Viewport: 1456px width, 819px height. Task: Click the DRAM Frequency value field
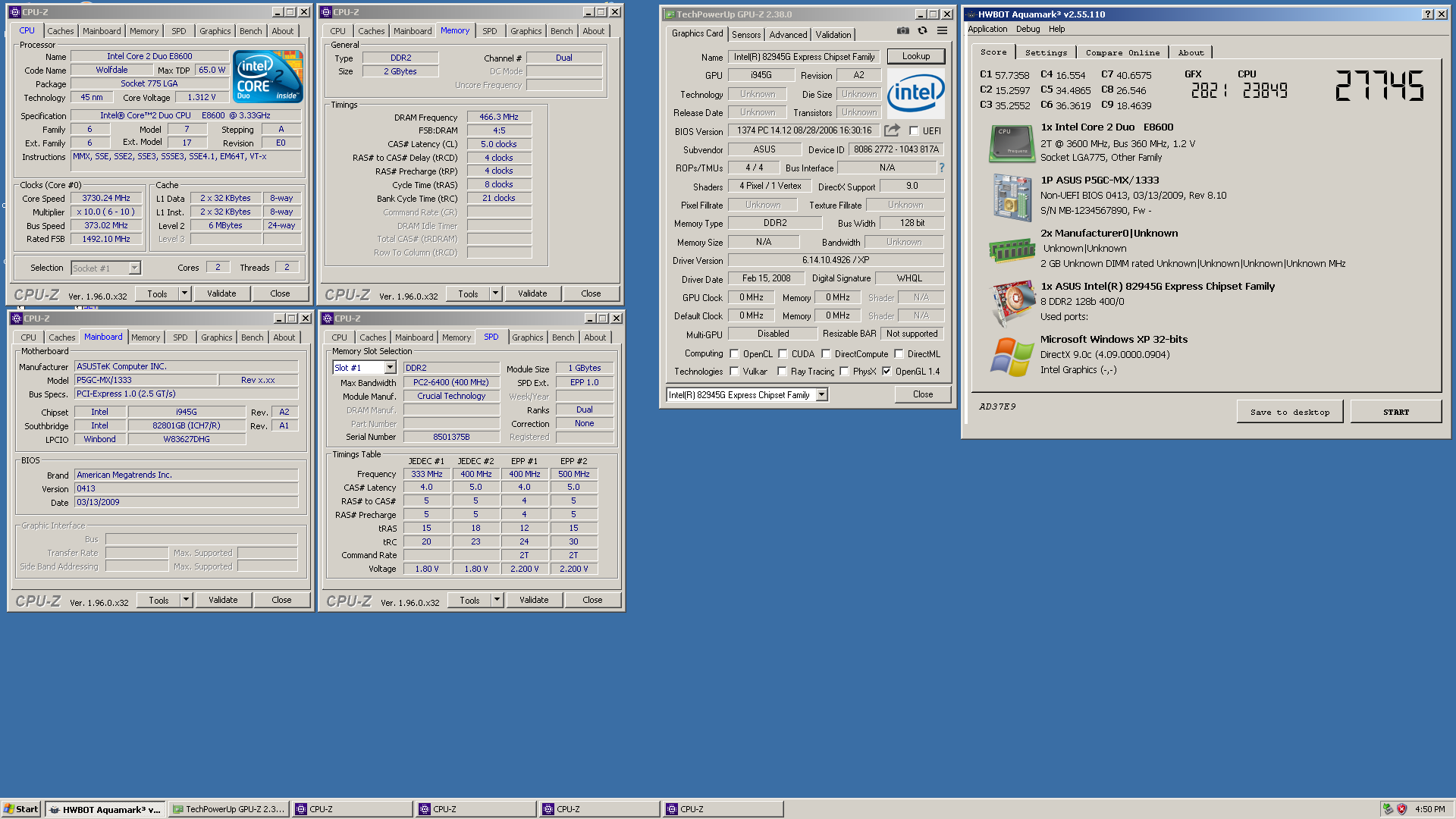499,117
